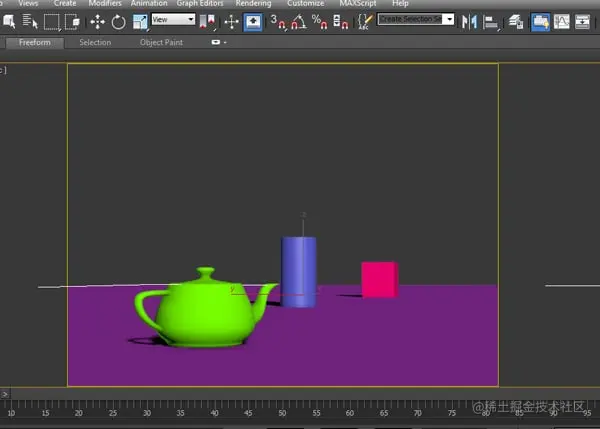Click the Align tool icon

tap(491, 22)
